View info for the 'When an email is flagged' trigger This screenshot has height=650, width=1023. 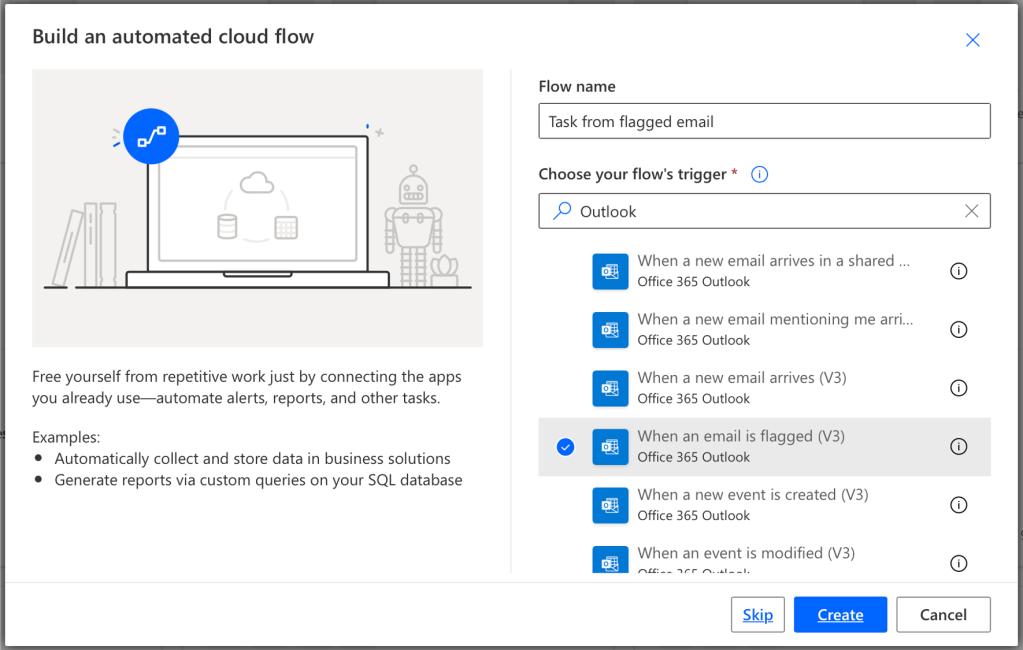[958, 447]
